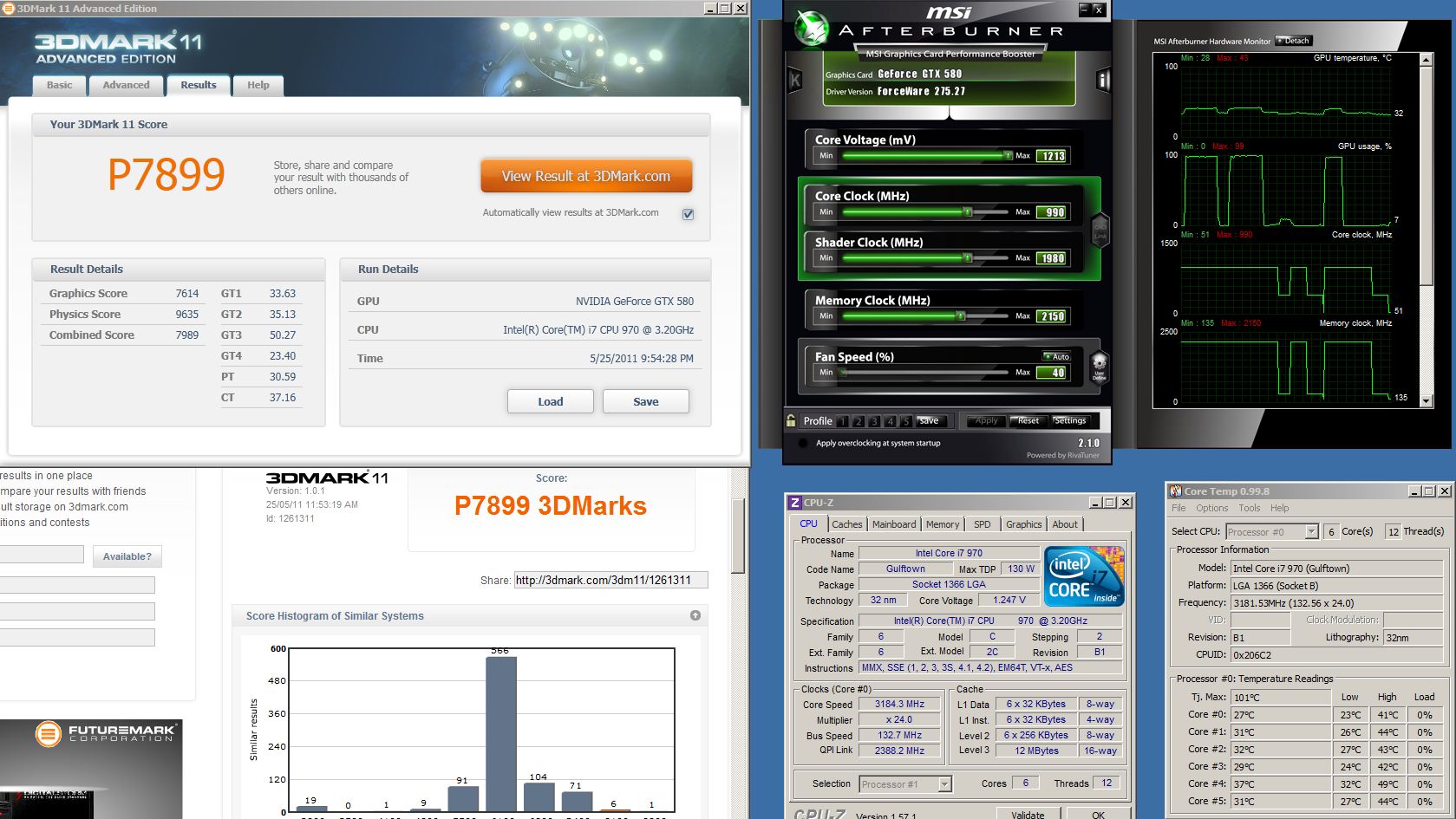Click the Hardware Monitor scroll up arrow
Screen dimensions: 1456x819
[1427, 59]
